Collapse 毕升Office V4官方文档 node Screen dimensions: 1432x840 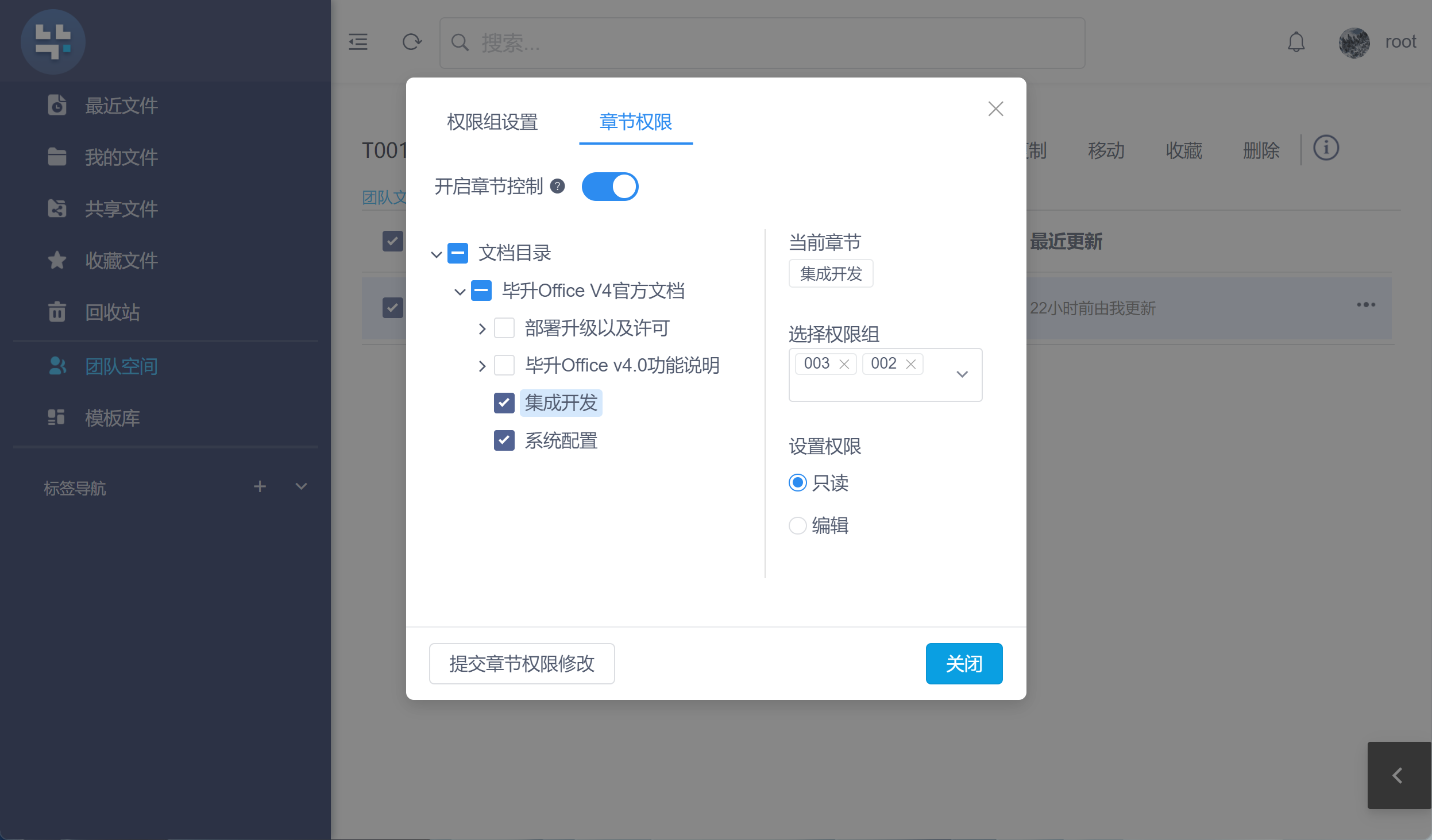[x=460, y=292]
